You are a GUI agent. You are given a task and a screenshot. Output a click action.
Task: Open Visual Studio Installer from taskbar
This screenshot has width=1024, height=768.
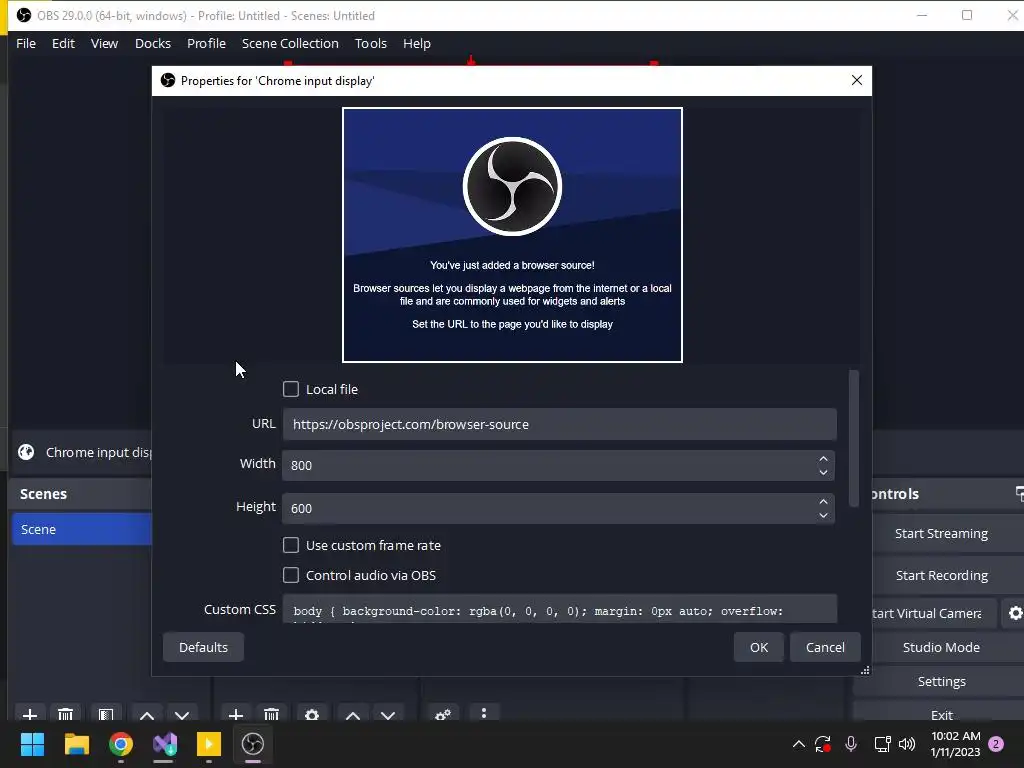[x=165, y=744]
